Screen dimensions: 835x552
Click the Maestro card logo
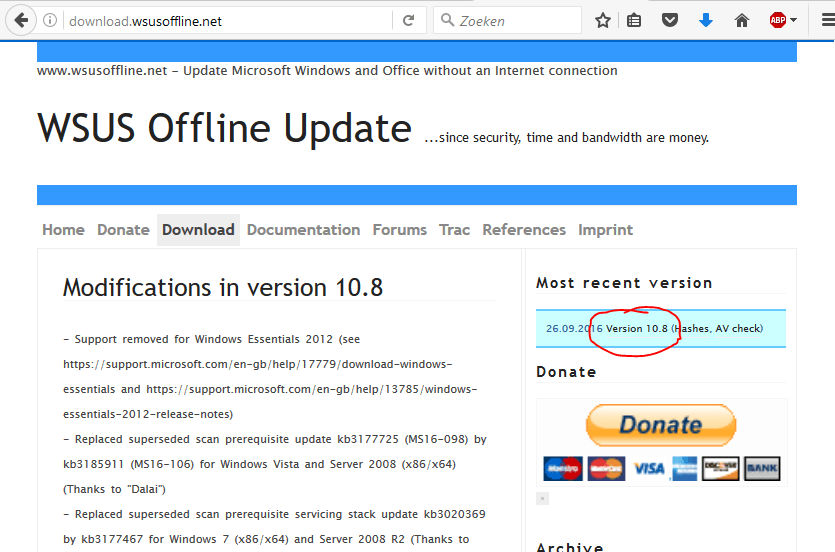pyautogui.click(x=563, y=468)
